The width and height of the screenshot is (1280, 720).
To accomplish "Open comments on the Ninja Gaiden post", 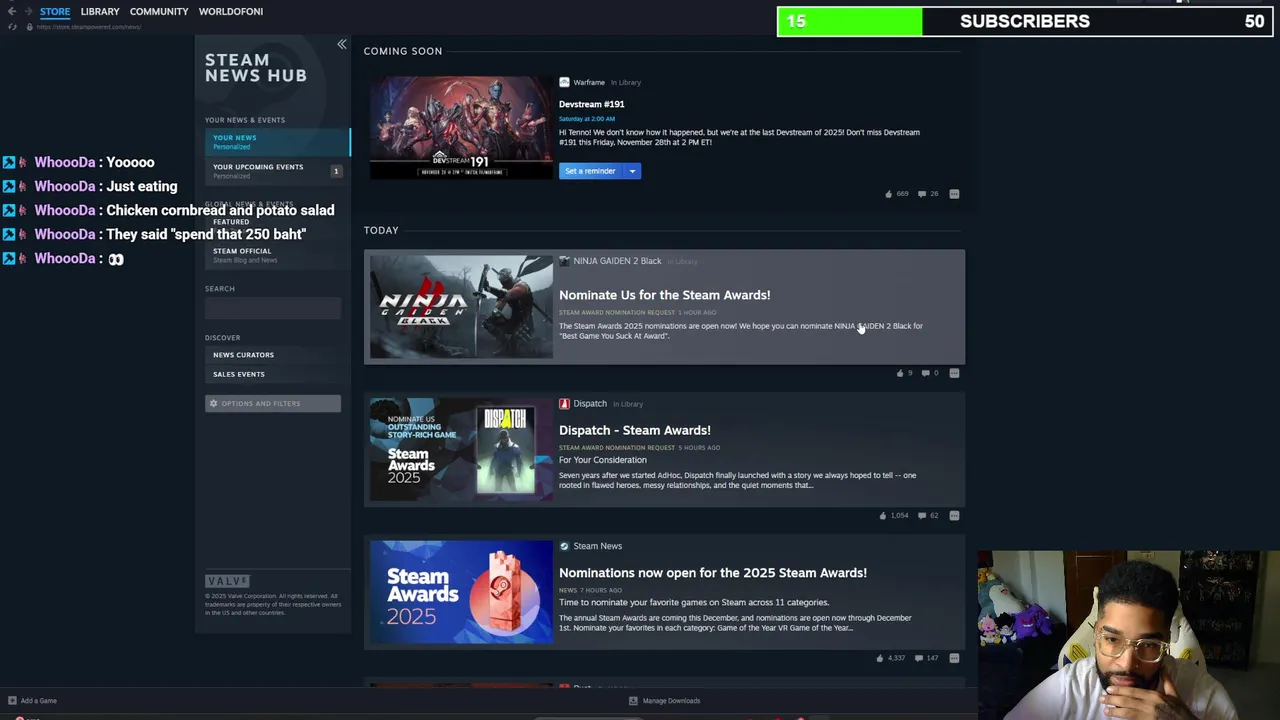I will pyautogui.click(x=925, y=373).
